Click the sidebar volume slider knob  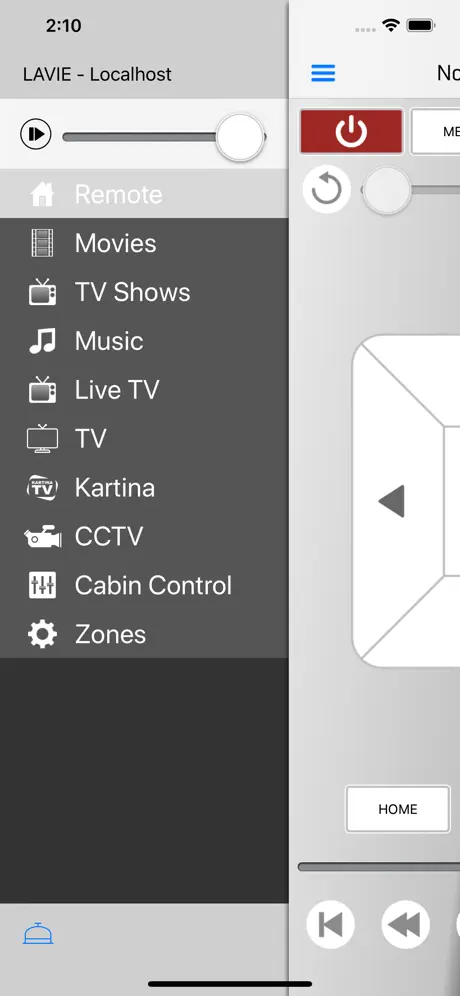coord(240,137)
